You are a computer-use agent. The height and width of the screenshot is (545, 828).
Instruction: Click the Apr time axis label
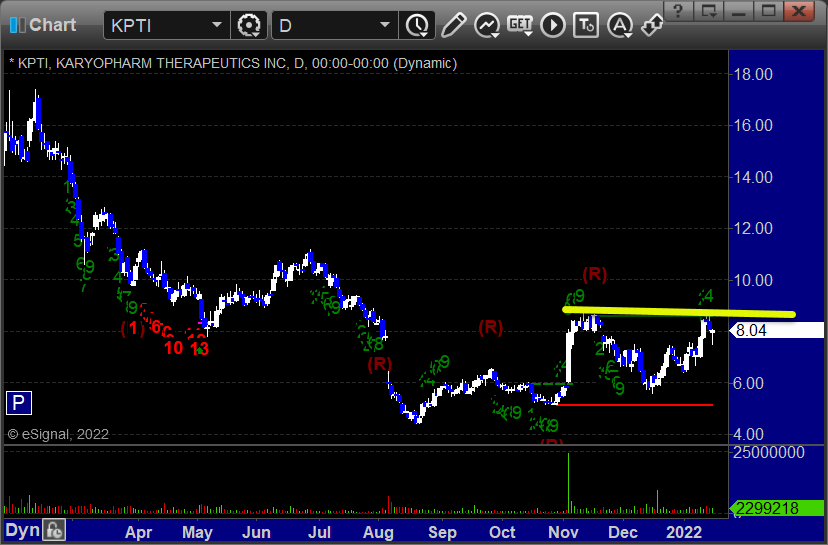pyautogui.click(x=138, y=532)
